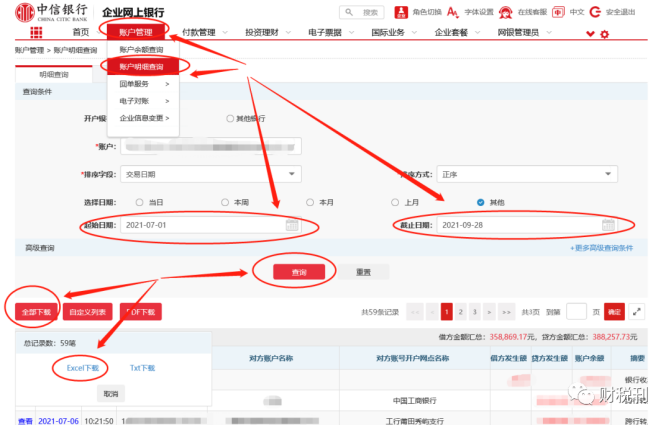Open 在线客服 online service icon

point(505,12)
